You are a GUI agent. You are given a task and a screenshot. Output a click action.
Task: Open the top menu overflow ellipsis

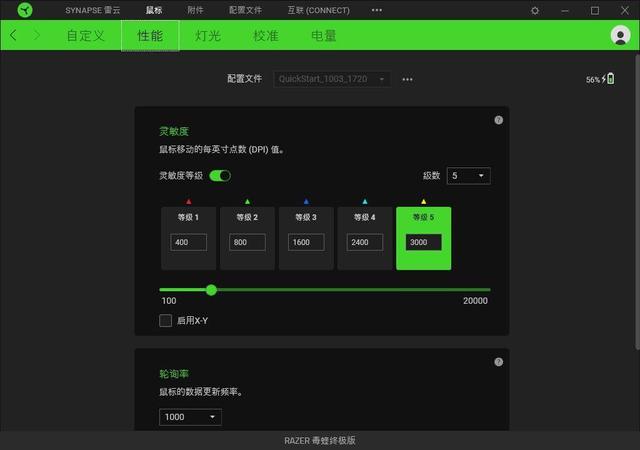tap(377, 10)
